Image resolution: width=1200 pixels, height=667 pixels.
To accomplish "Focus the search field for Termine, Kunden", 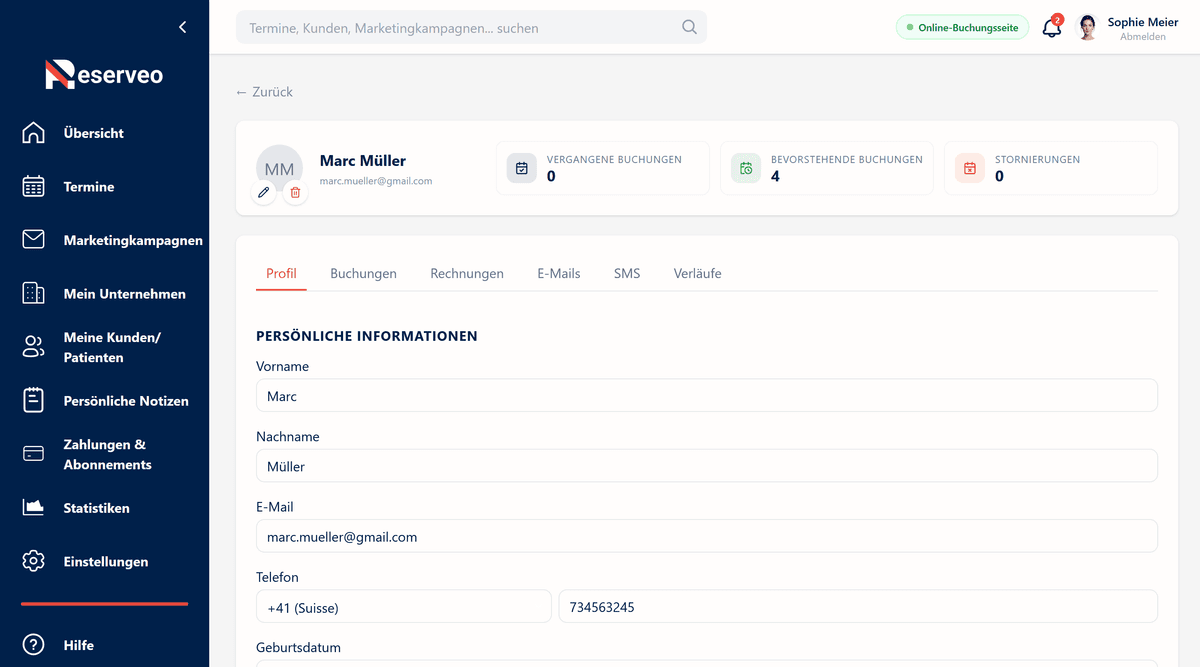I will click(x=471, y=27).
